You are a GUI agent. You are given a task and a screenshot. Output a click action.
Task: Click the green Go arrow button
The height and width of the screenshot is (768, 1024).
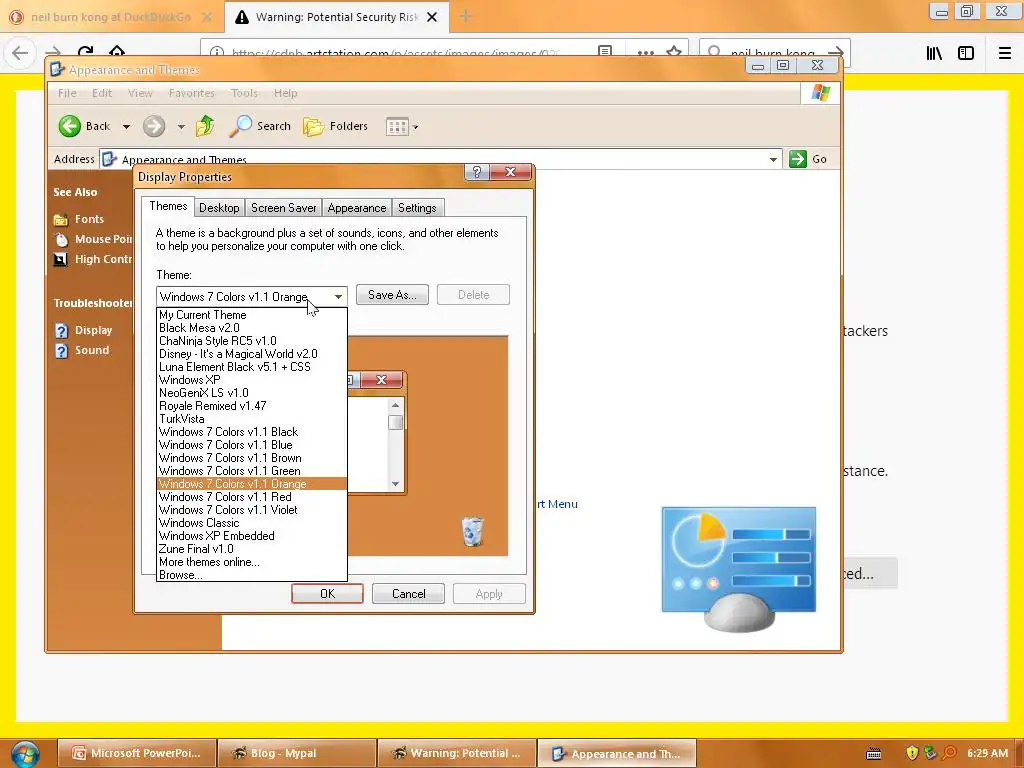pos(797,159)
